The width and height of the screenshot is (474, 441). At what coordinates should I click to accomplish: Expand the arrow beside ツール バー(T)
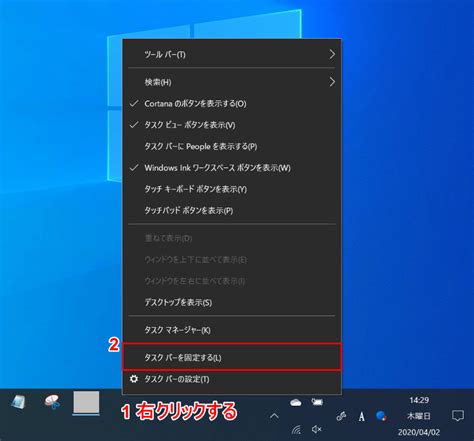(x=332, y=54)
